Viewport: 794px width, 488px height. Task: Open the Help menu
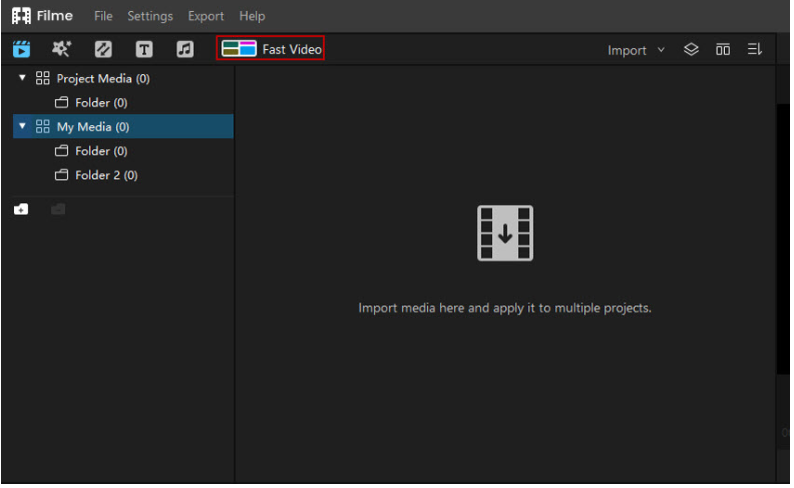252,16
